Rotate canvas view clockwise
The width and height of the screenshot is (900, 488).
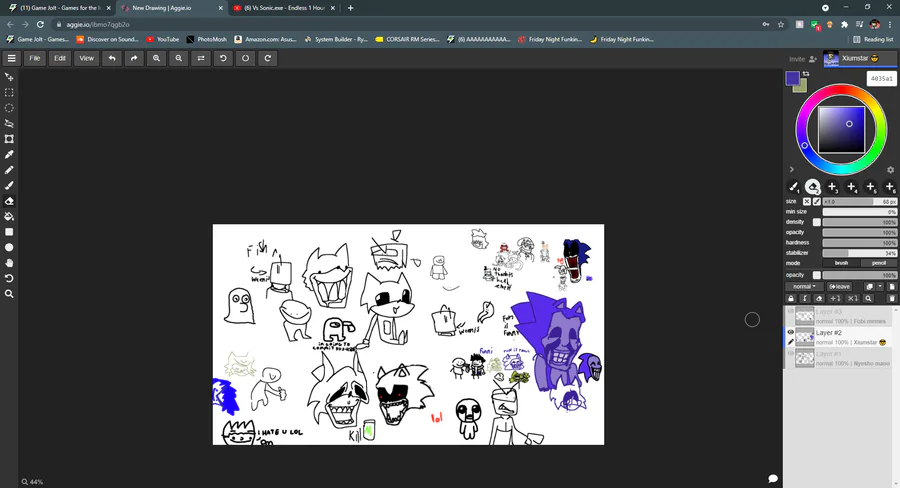tap(267, 58)
